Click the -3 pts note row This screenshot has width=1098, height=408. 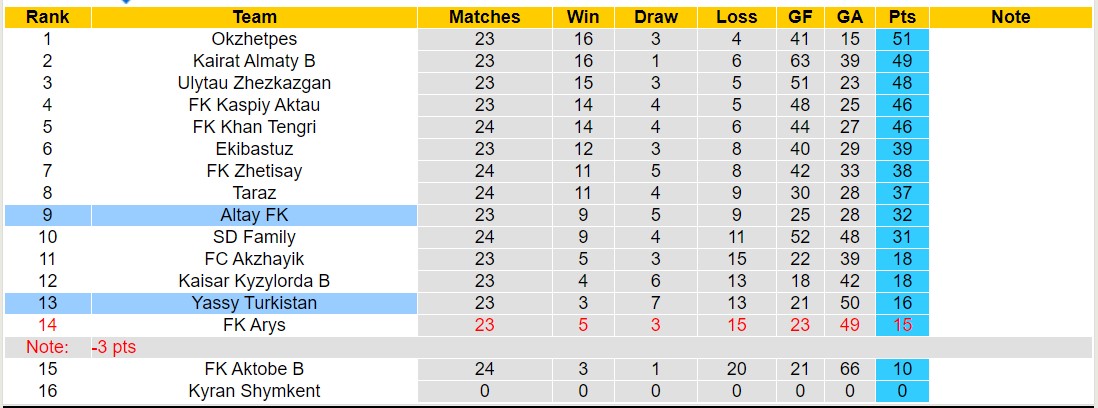point(113,347)
